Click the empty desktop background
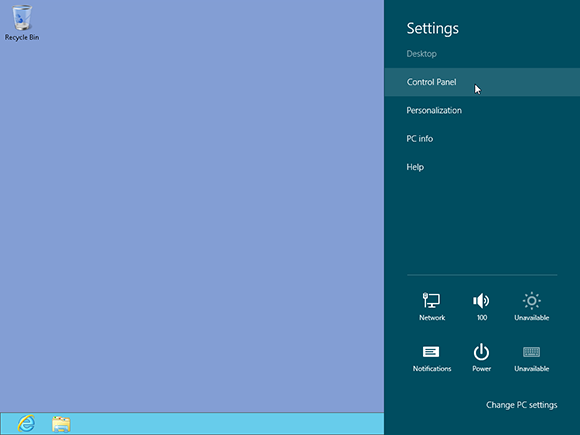This screenshot has width=580, height=435. (192, 222)
